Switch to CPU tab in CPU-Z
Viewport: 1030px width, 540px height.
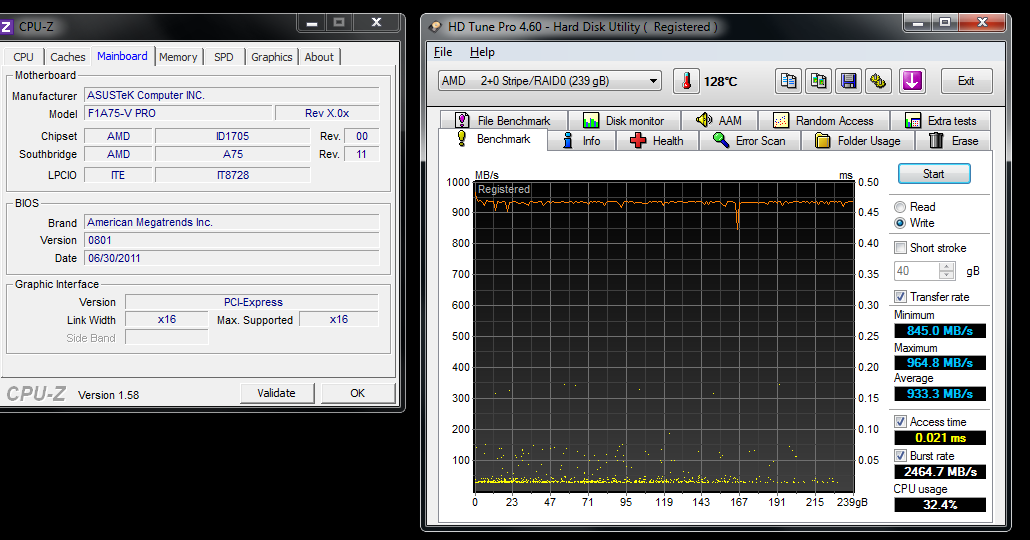[24, 57]
